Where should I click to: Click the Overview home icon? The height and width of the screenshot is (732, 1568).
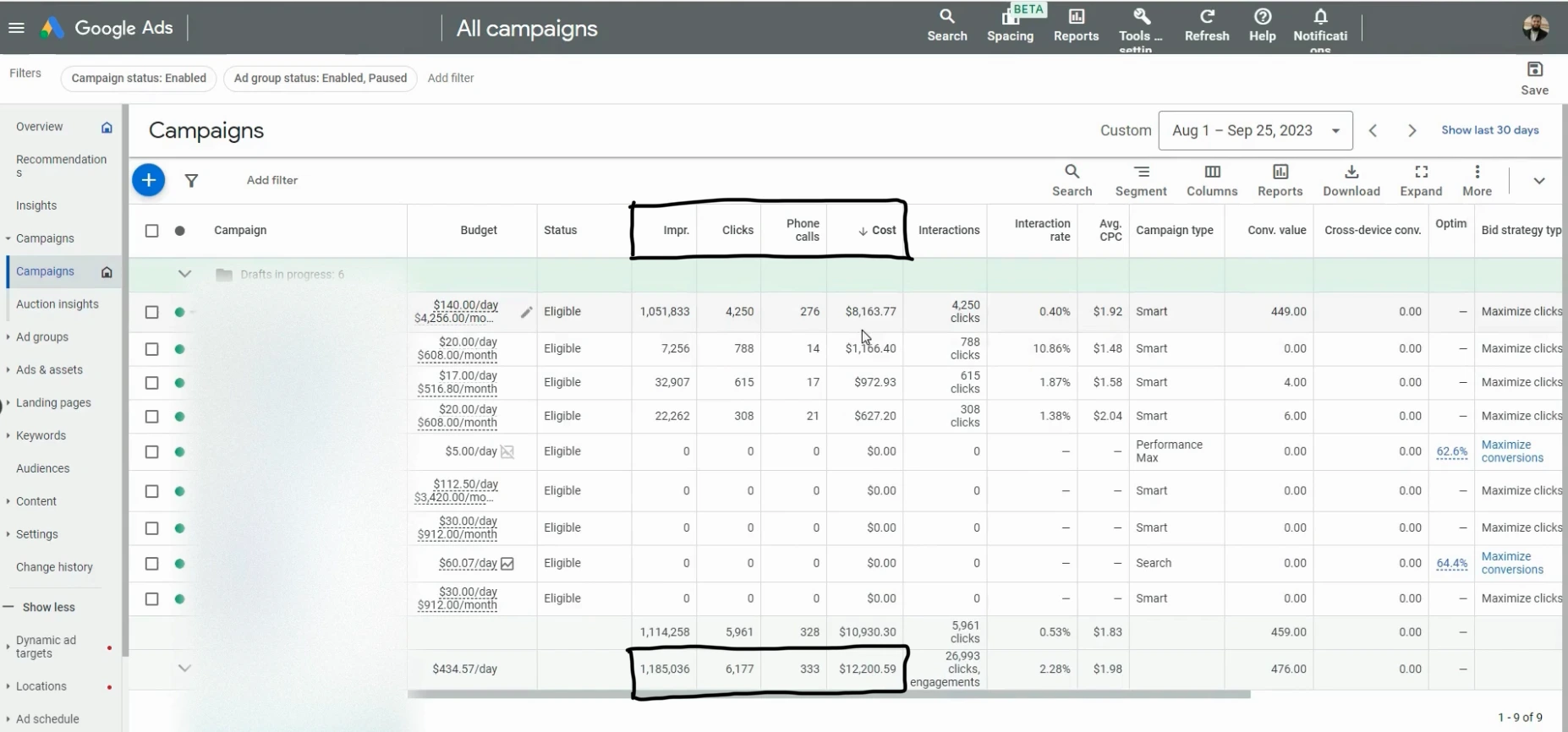tap(107, 127)
